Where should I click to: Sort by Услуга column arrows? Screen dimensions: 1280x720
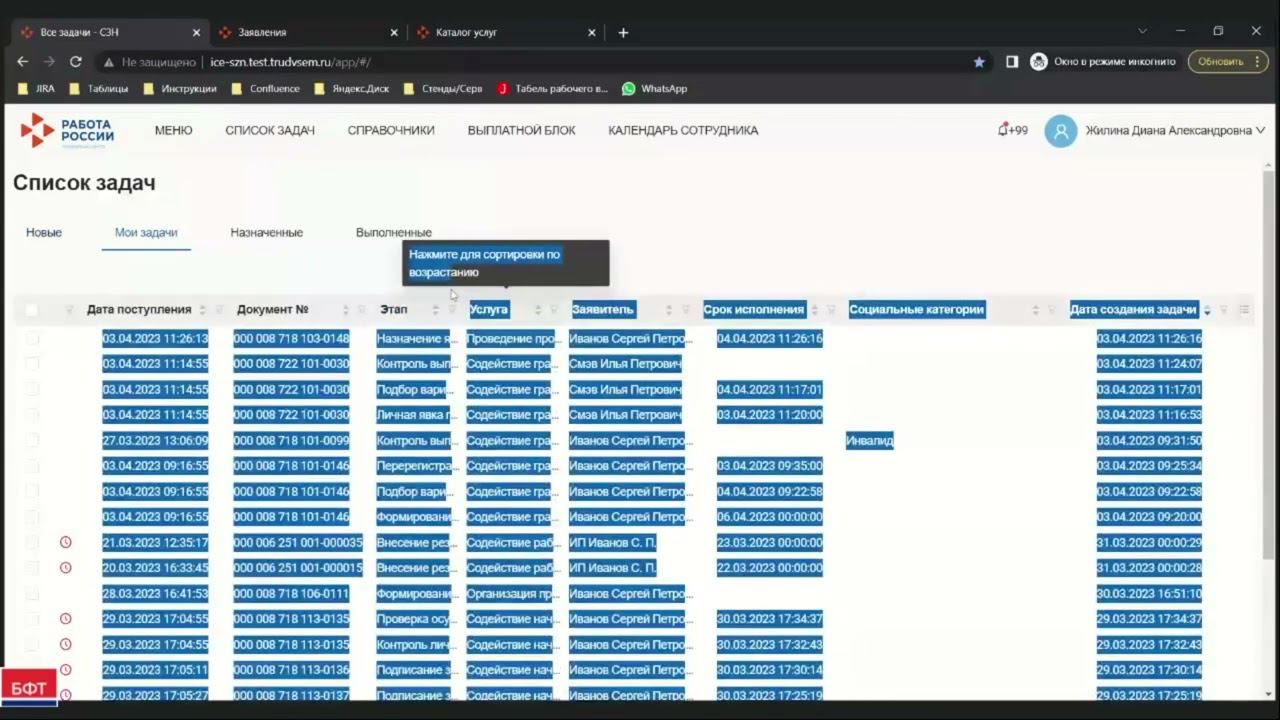[x=538, y=310]
